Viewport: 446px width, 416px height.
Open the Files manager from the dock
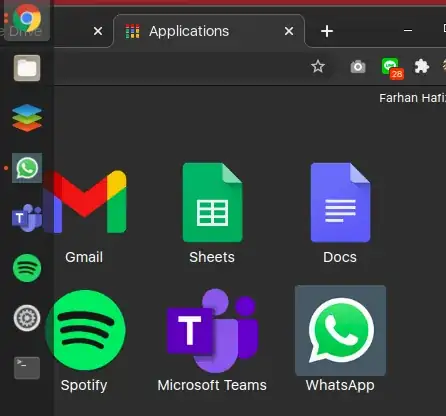[27, 68]
